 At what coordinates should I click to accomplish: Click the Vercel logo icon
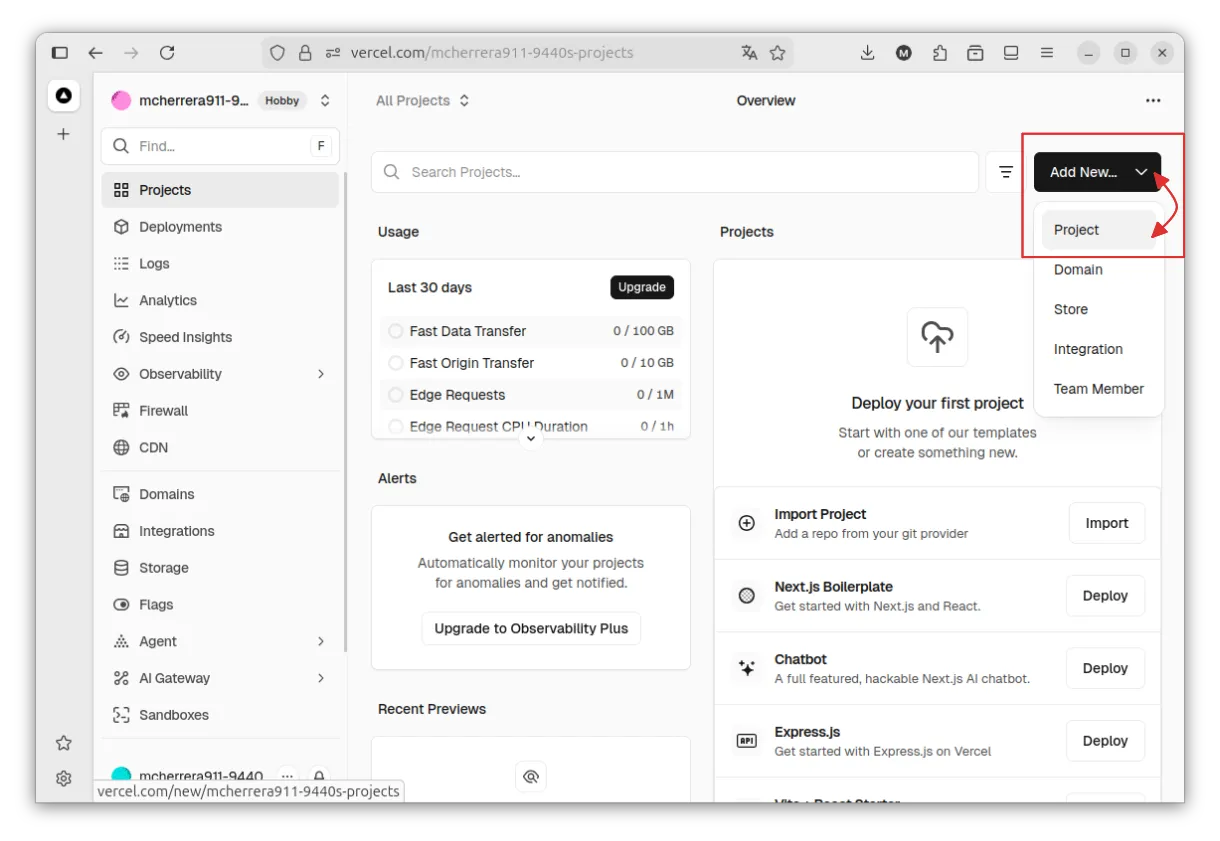(63, 96)
